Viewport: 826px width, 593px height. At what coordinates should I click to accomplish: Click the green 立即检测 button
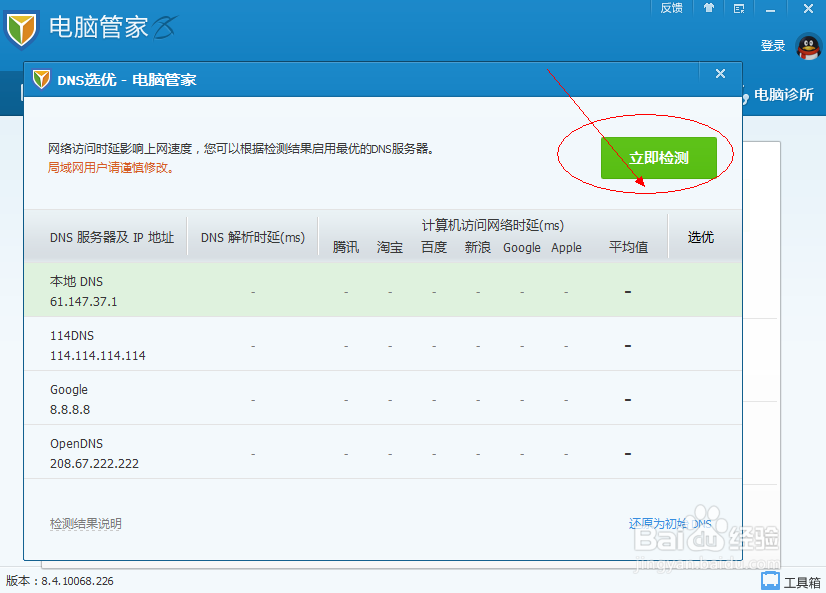[658, 157]
